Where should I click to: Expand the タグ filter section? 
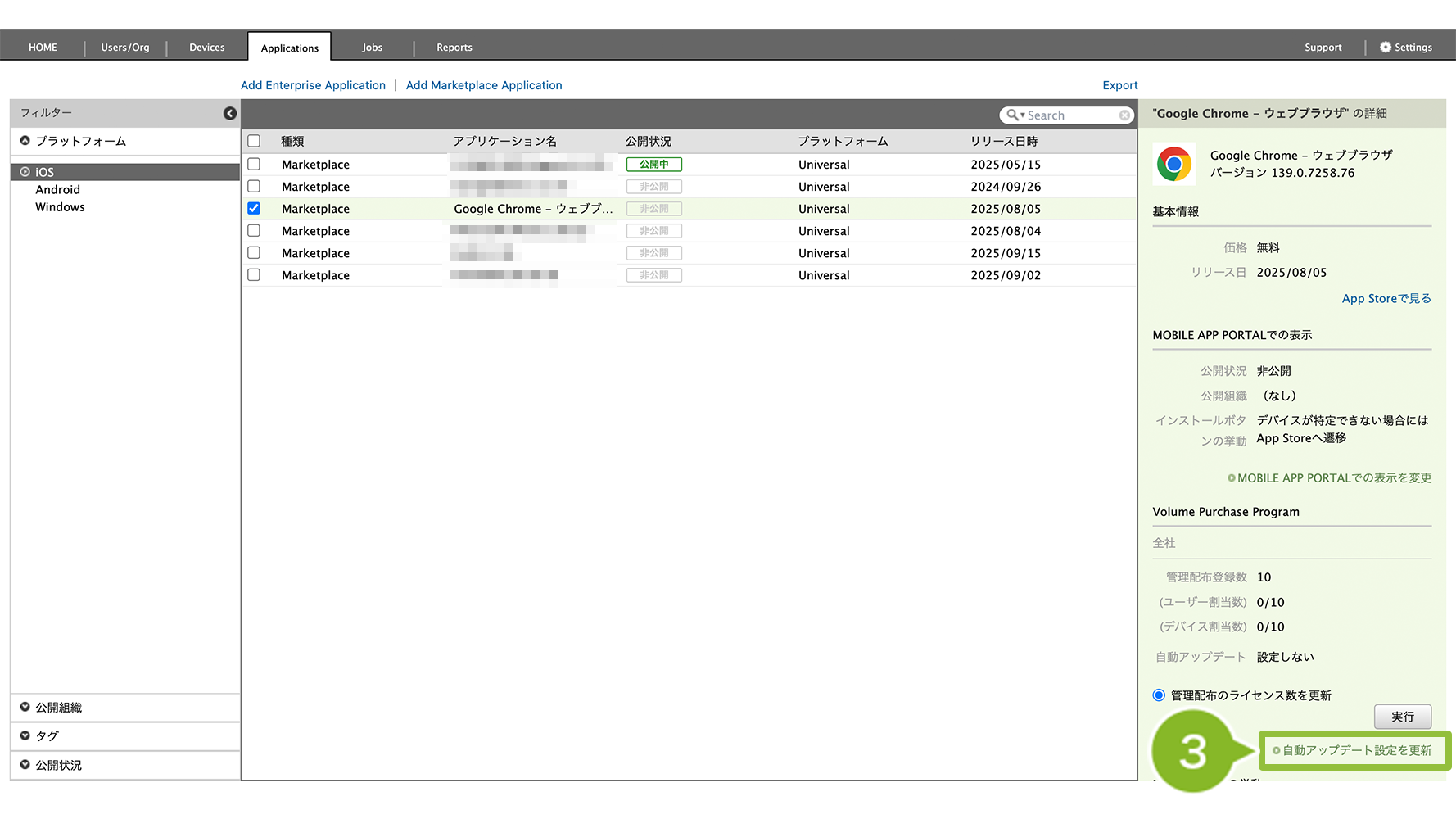click(25, 735)
